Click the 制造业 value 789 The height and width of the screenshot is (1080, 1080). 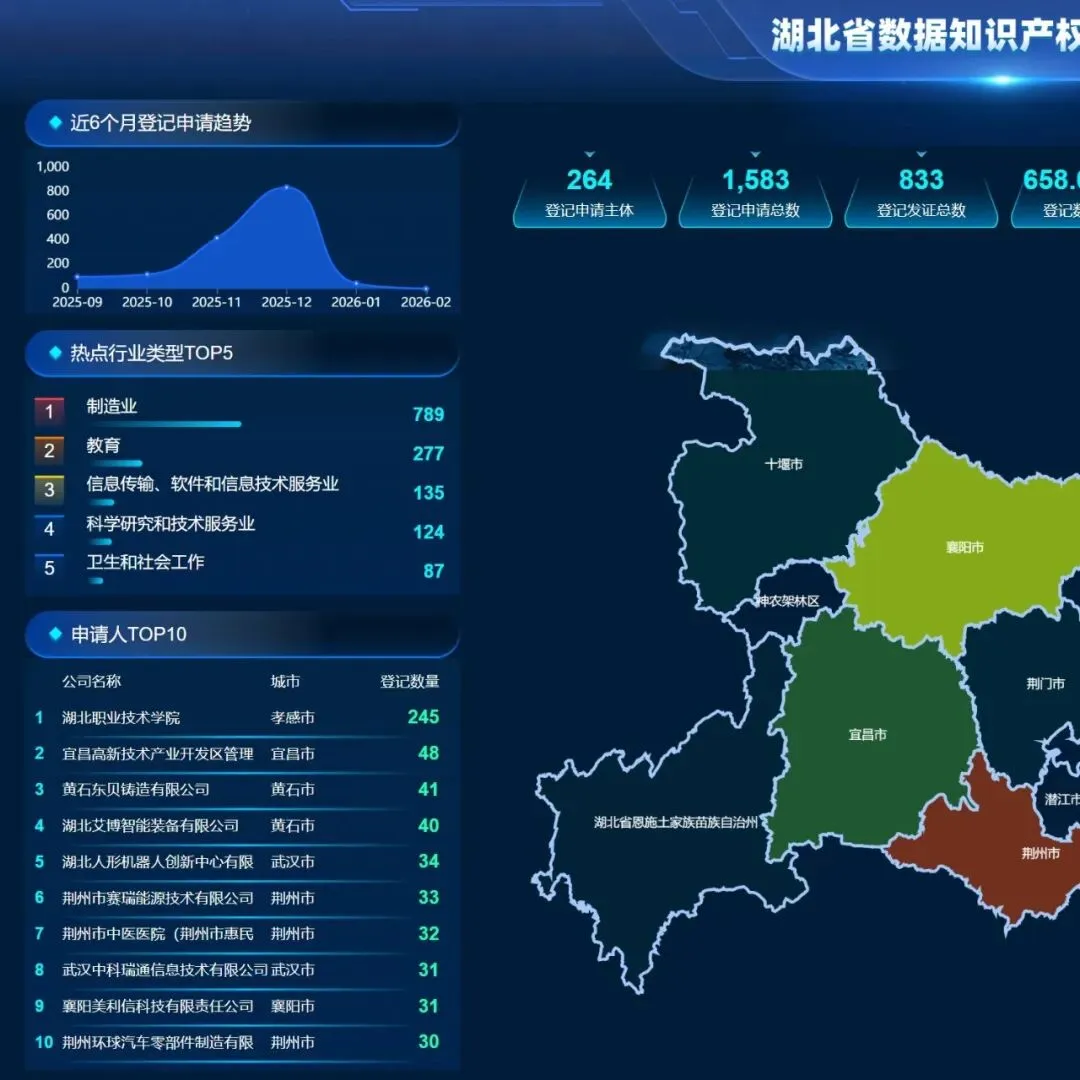[x=428, y=414]
